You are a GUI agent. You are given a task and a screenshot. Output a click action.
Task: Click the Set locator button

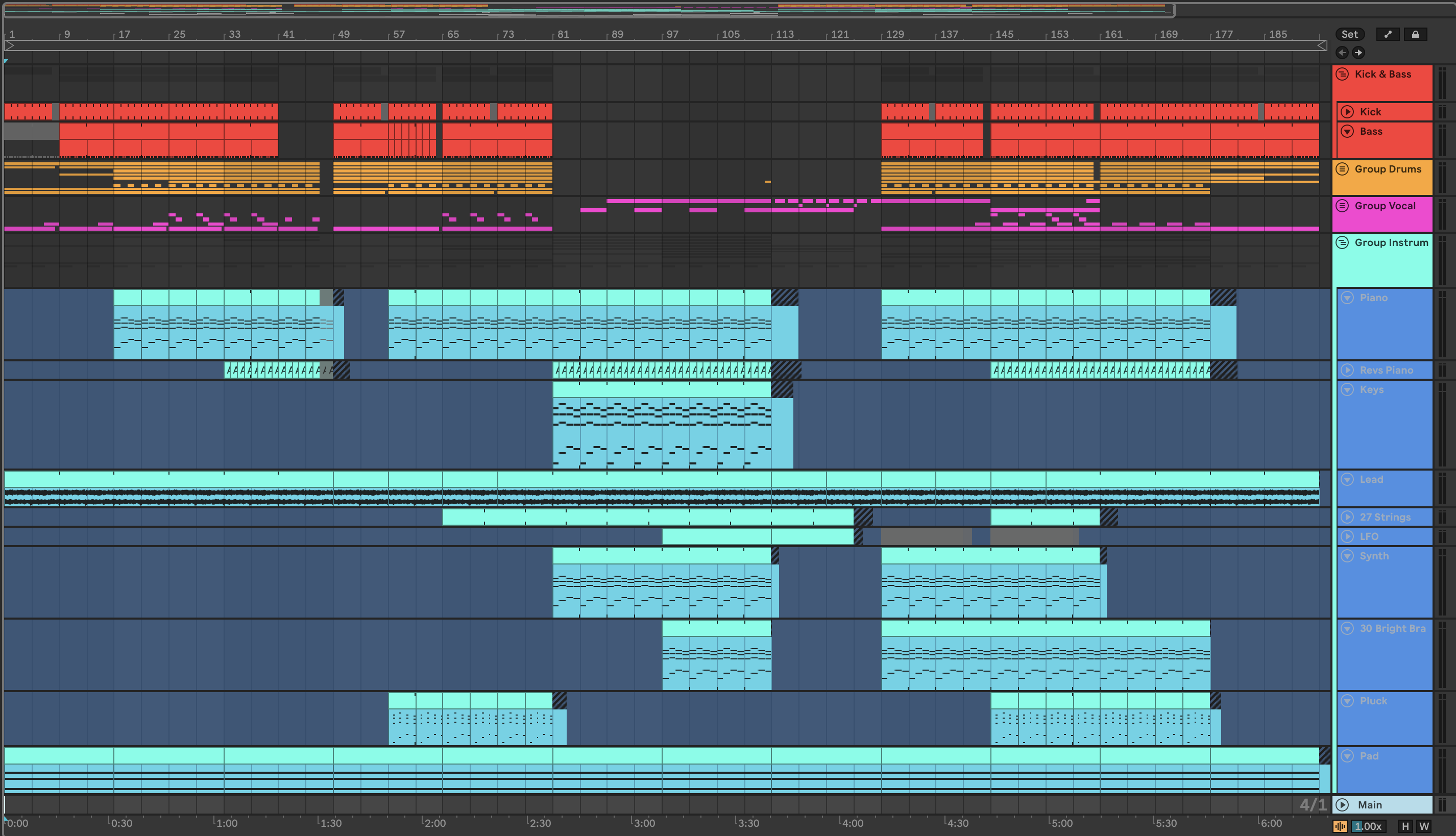tap(1349, 35)
